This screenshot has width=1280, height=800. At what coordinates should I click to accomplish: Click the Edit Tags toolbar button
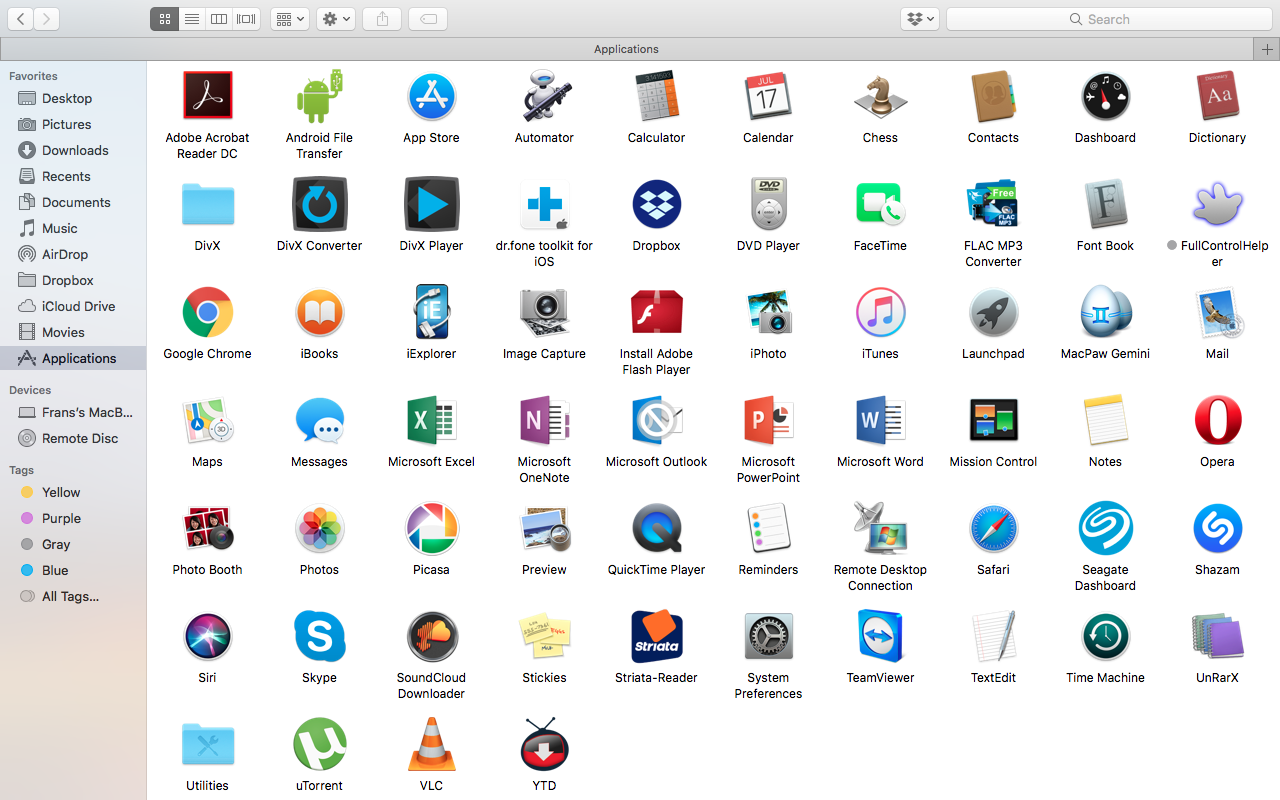point(428,19)
